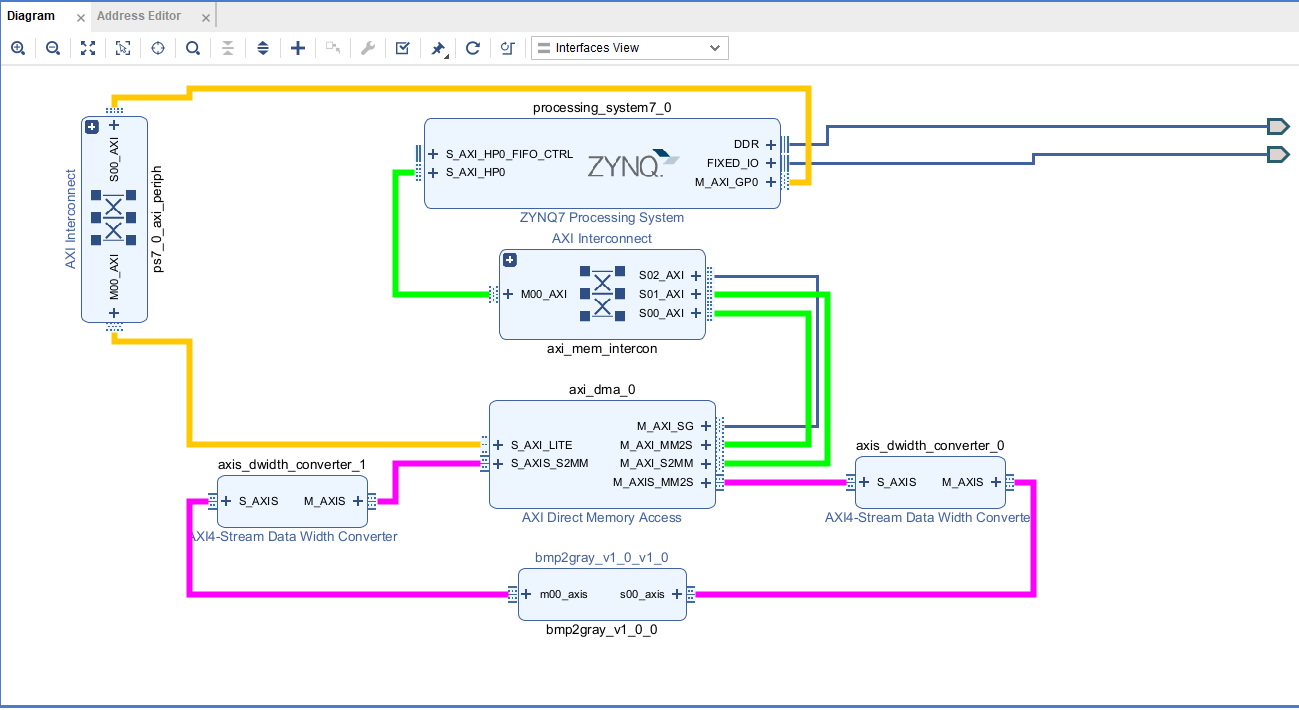This screenshot has height=710, width=1299.
Task: Expand the DDR pin on processing_system7_0
Action: point(771,144)
